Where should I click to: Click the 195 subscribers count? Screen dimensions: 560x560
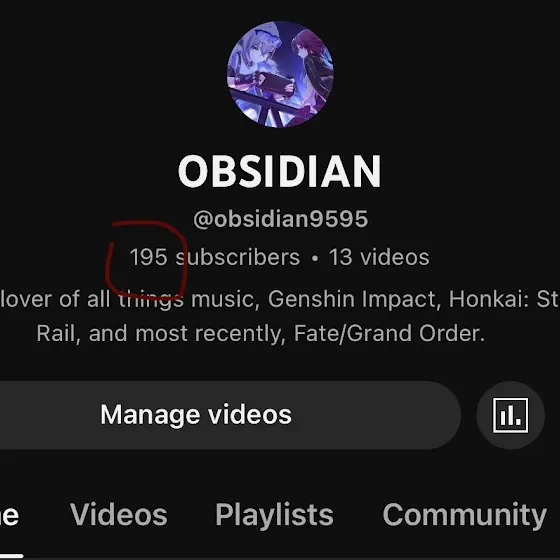215,257
